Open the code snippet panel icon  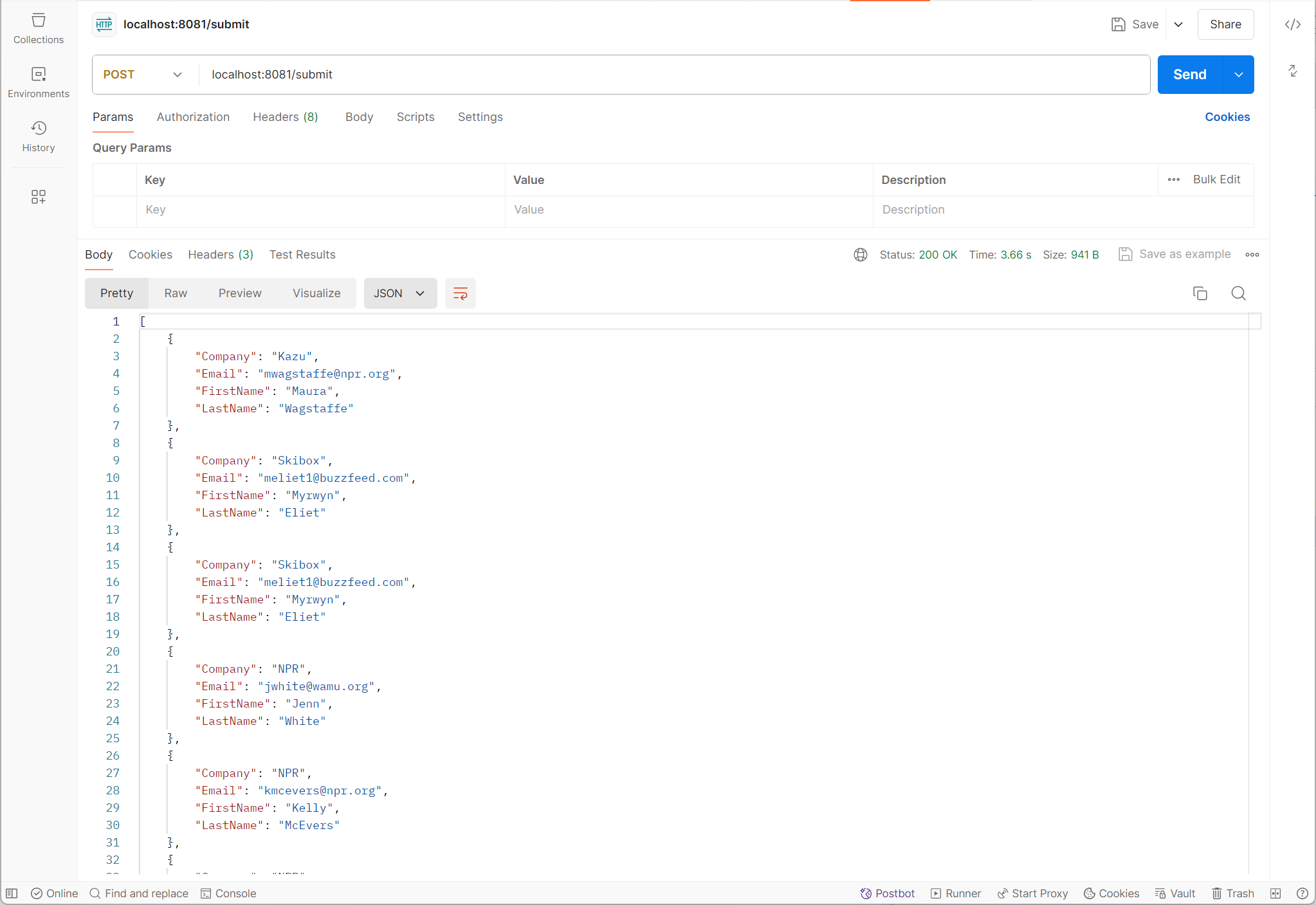pyautogui.click(x=1293, y=24)
